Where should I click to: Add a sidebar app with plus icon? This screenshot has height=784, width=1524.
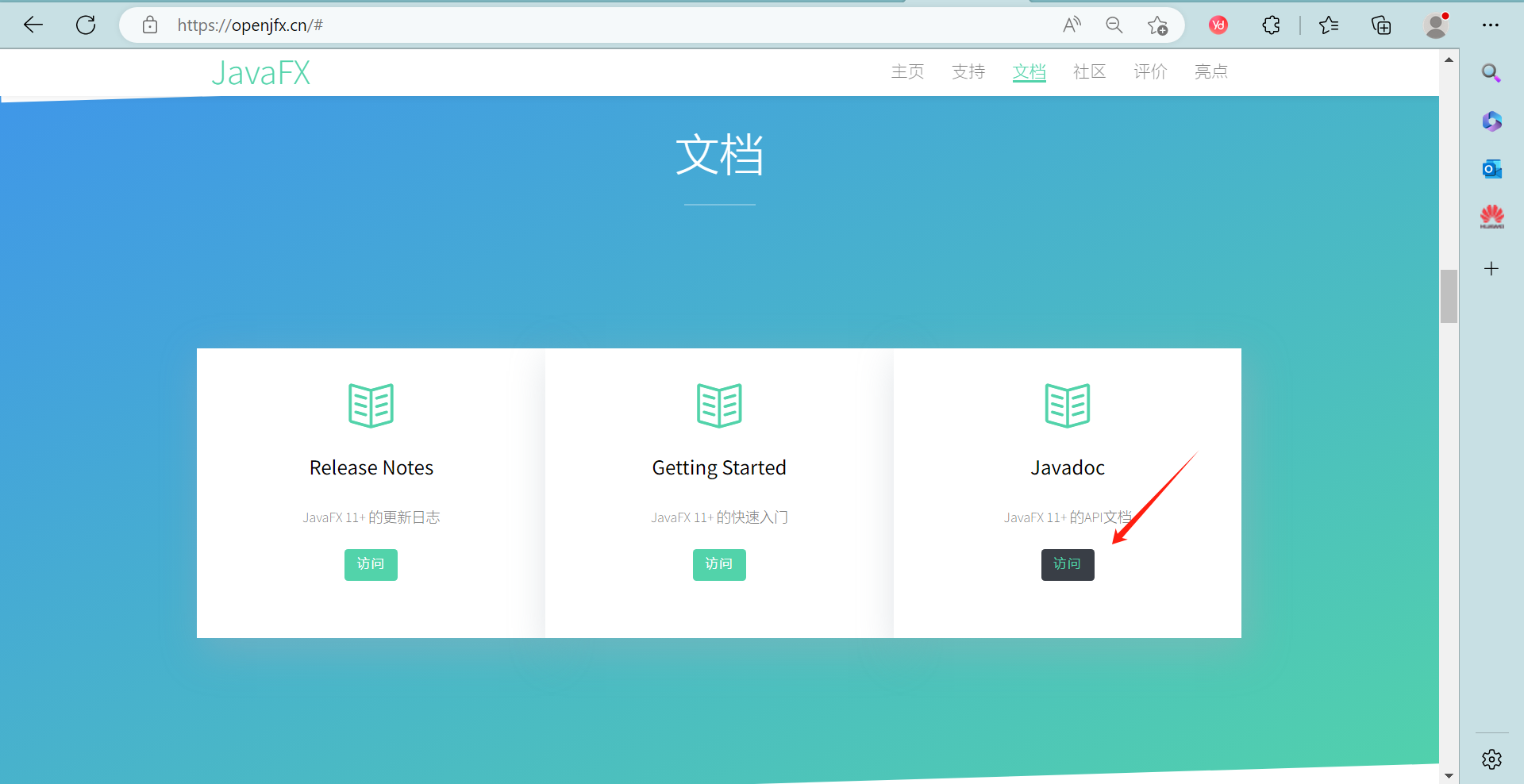(x=1491, y=268)
